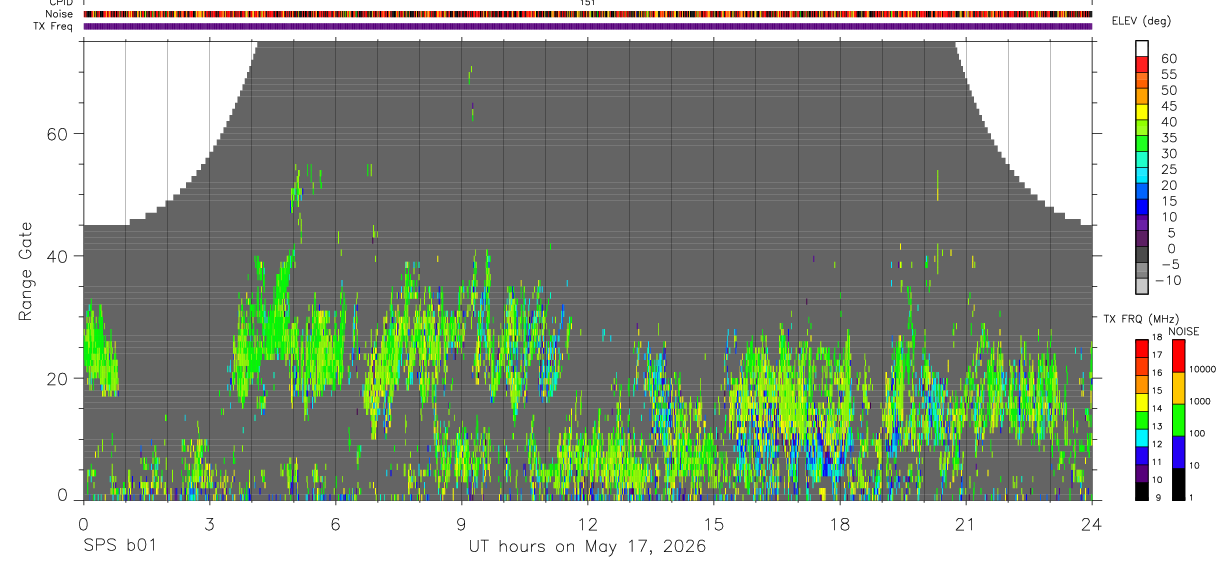The width and height of the screenshot is (1228, 567).
Task: Click the '35' label in ELEV legend
Action: (x=1168, y=138)
